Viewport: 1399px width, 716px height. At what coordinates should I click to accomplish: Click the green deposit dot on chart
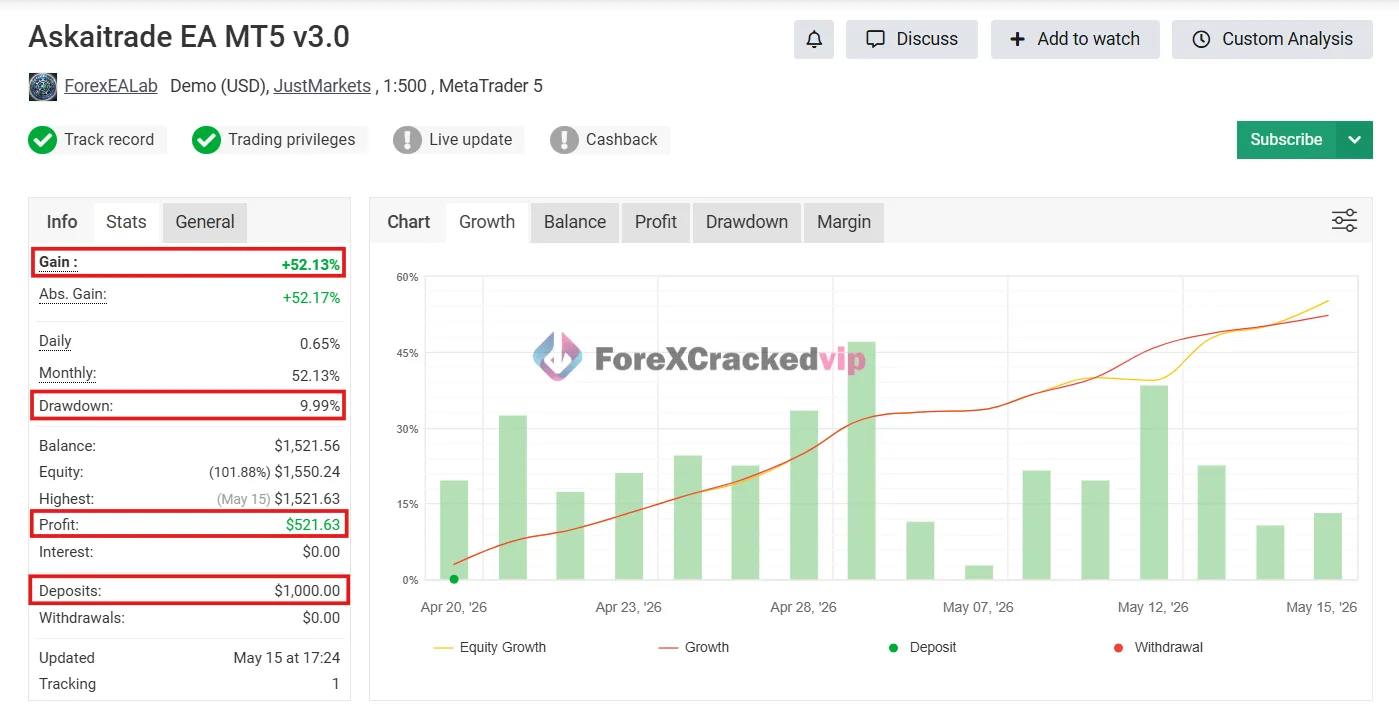tap(454, 579)
